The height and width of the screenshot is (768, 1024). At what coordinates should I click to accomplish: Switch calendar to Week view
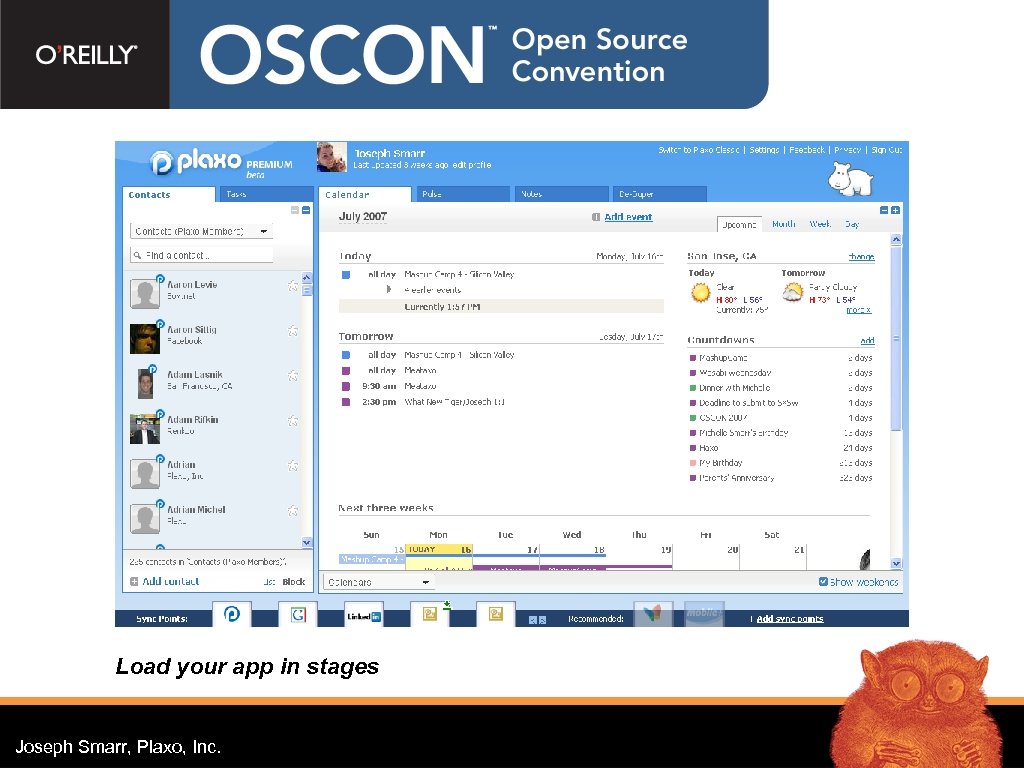[x=820, y=224]
